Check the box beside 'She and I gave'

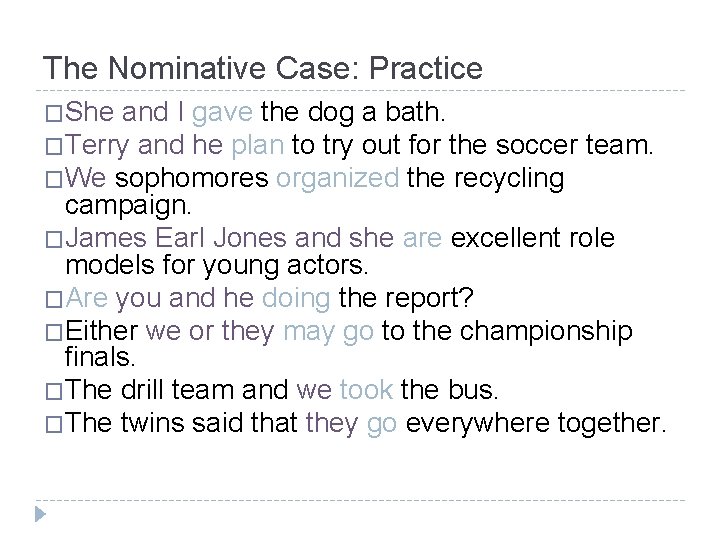pos(54,114)
